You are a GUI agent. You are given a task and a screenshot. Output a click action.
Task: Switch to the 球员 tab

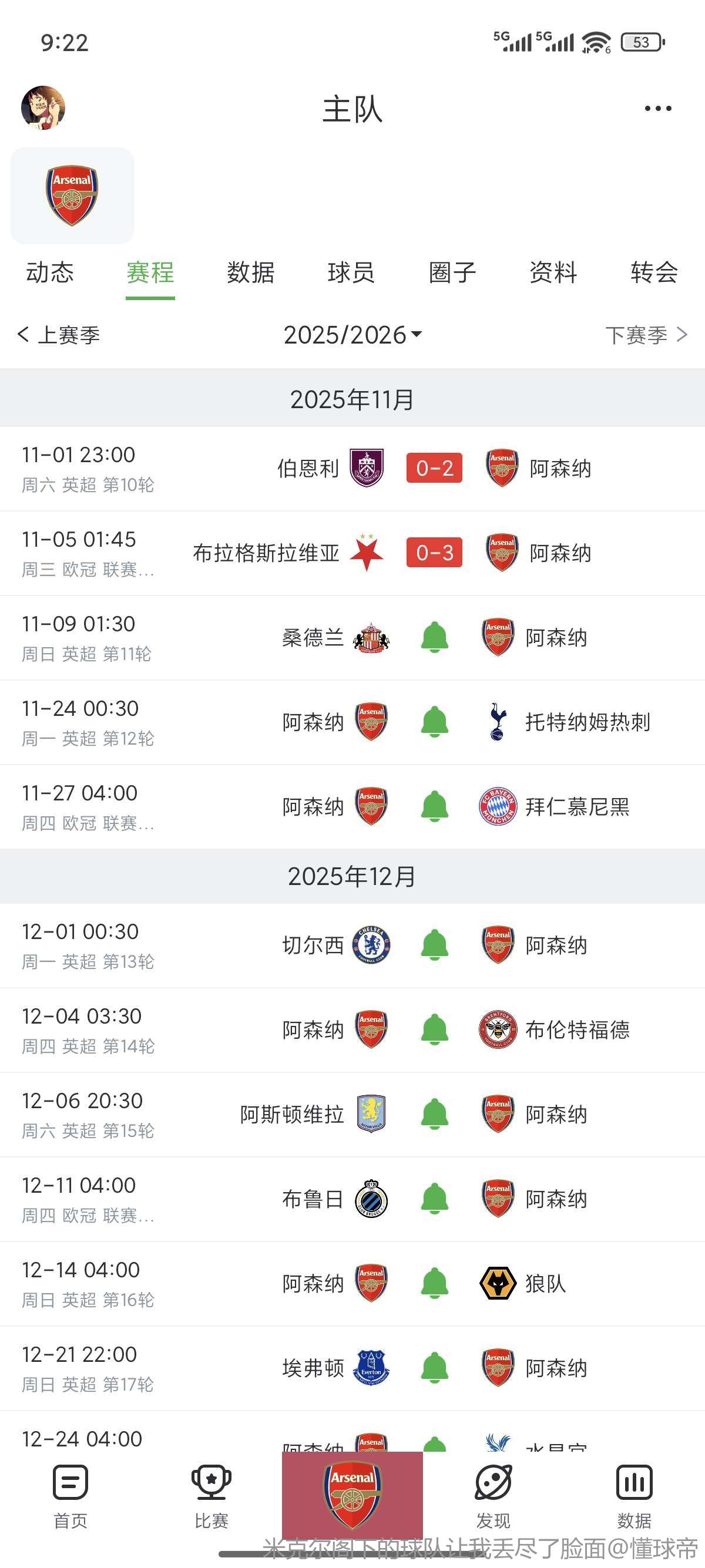[x=351, y=272]
